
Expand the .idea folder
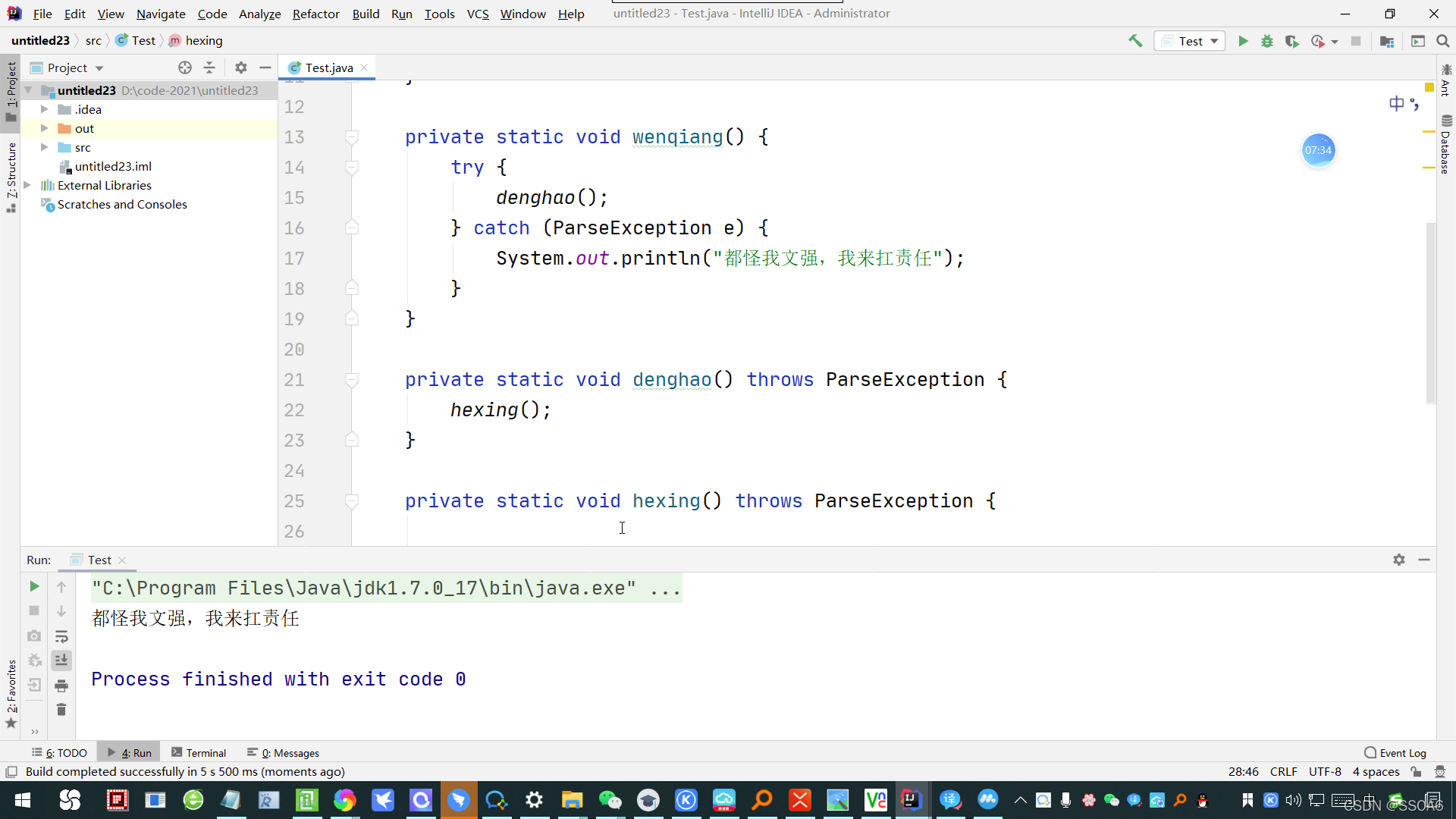tap(45, 109)
